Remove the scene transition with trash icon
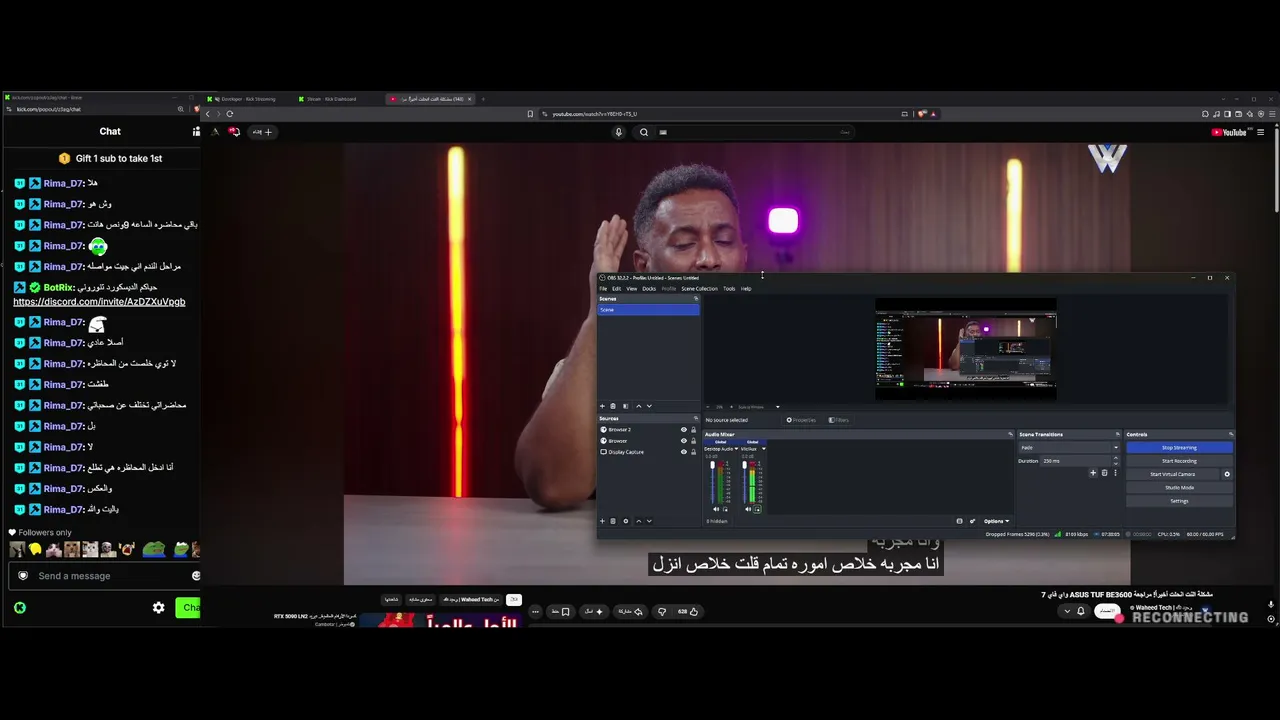 1104,473
